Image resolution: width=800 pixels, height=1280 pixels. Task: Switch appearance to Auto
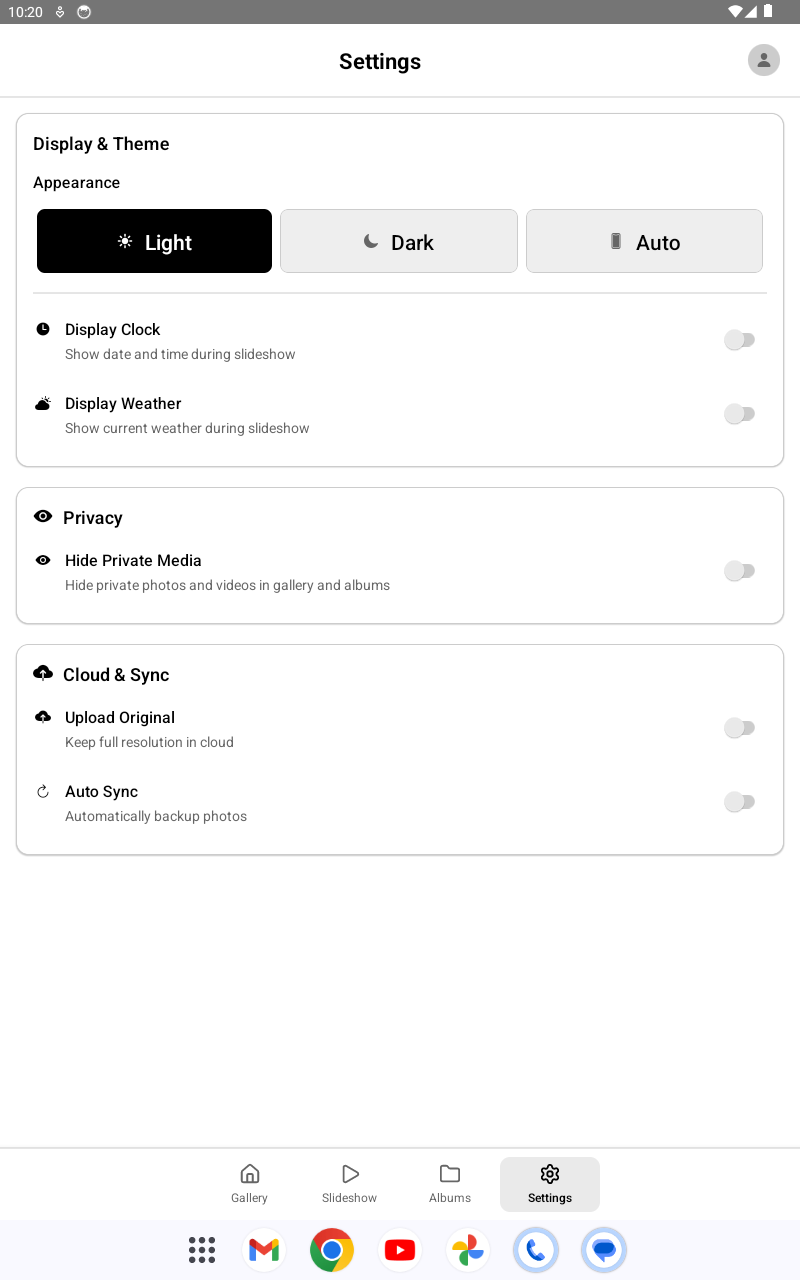pos(644,241)
